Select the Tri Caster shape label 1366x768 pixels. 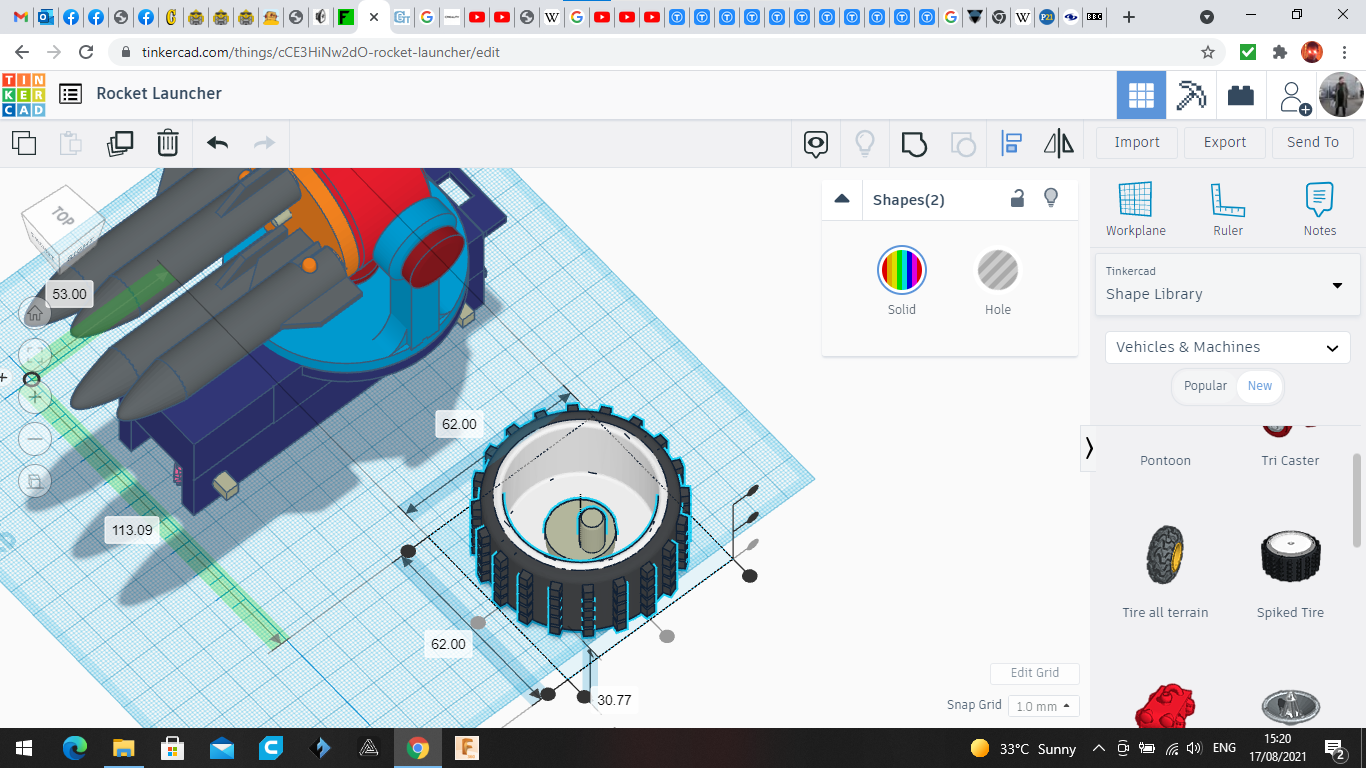1290,461
